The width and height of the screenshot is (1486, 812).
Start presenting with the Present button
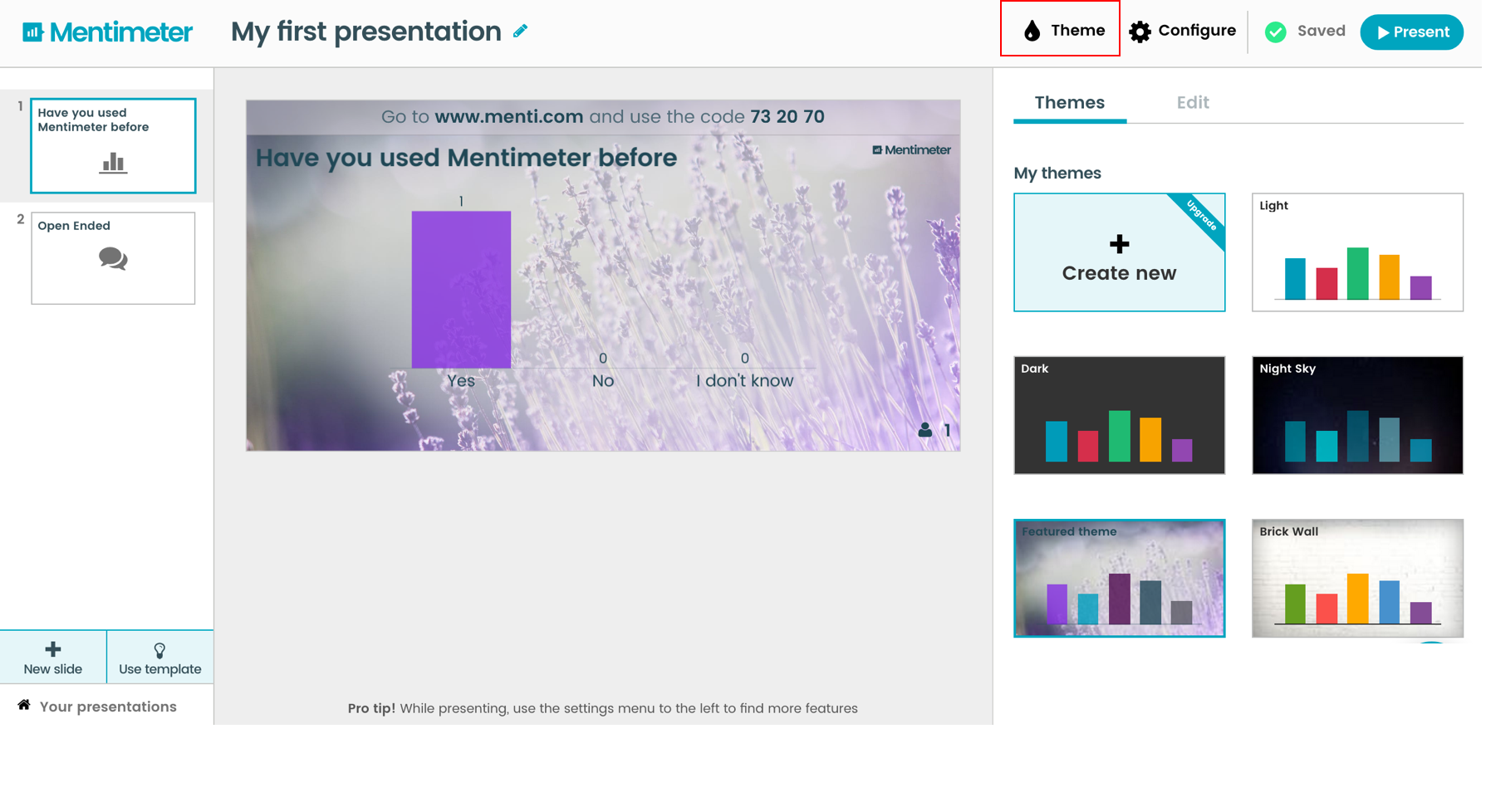click(x=1411, y=32)
